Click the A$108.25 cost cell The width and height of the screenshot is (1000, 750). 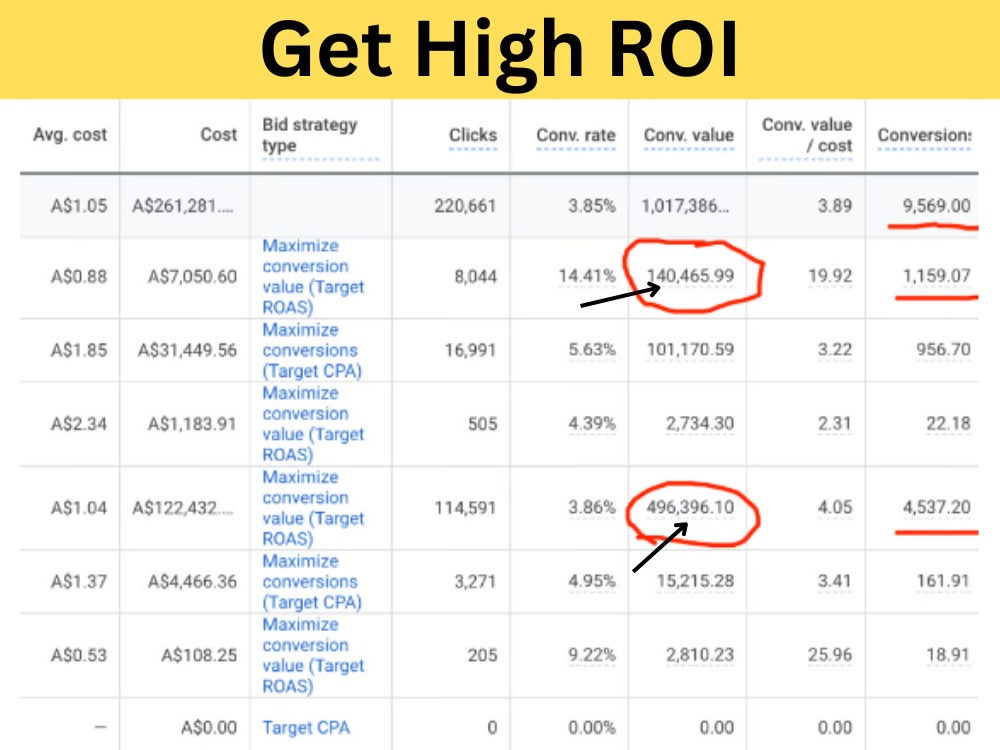[199, 655]
